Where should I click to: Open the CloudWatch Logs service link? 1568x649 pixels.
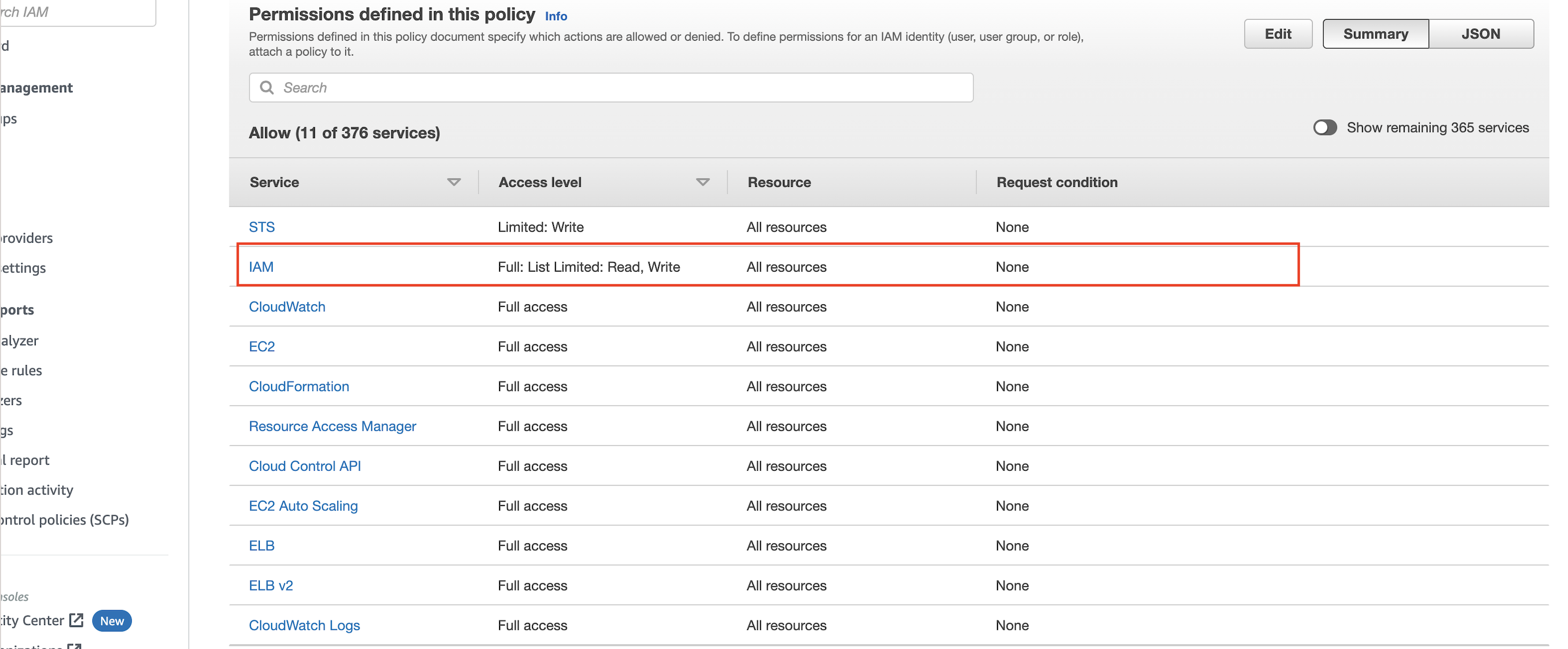[x=304, y=626]
